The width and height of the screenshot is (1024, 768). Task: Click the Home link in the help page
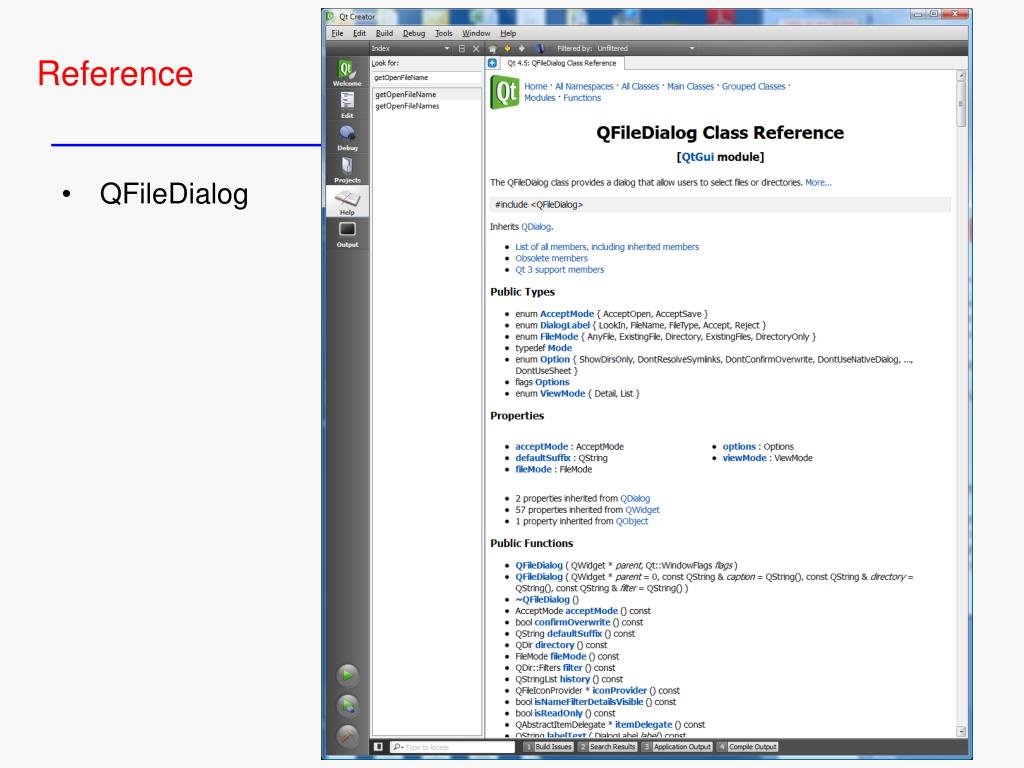pos(536,86)
